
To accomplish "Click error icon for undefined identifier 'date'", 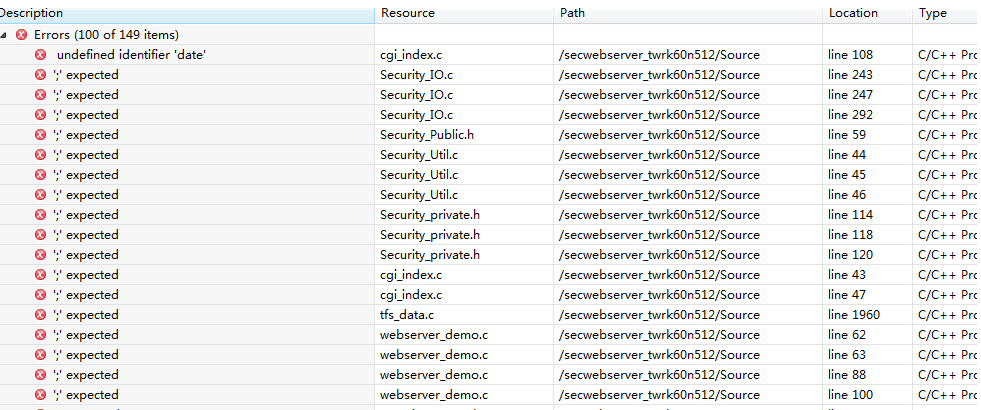I will [x=41, y=55].
